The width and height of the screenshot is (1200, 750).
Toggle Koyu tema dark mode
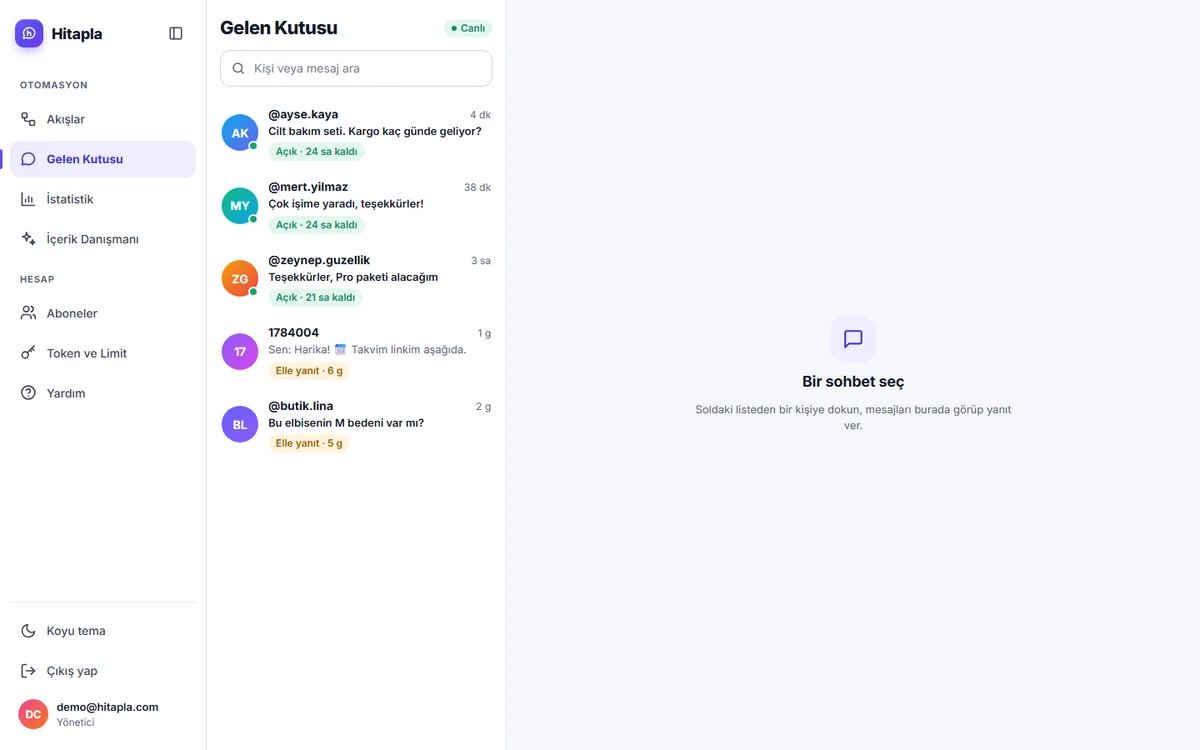coord(103,631)
